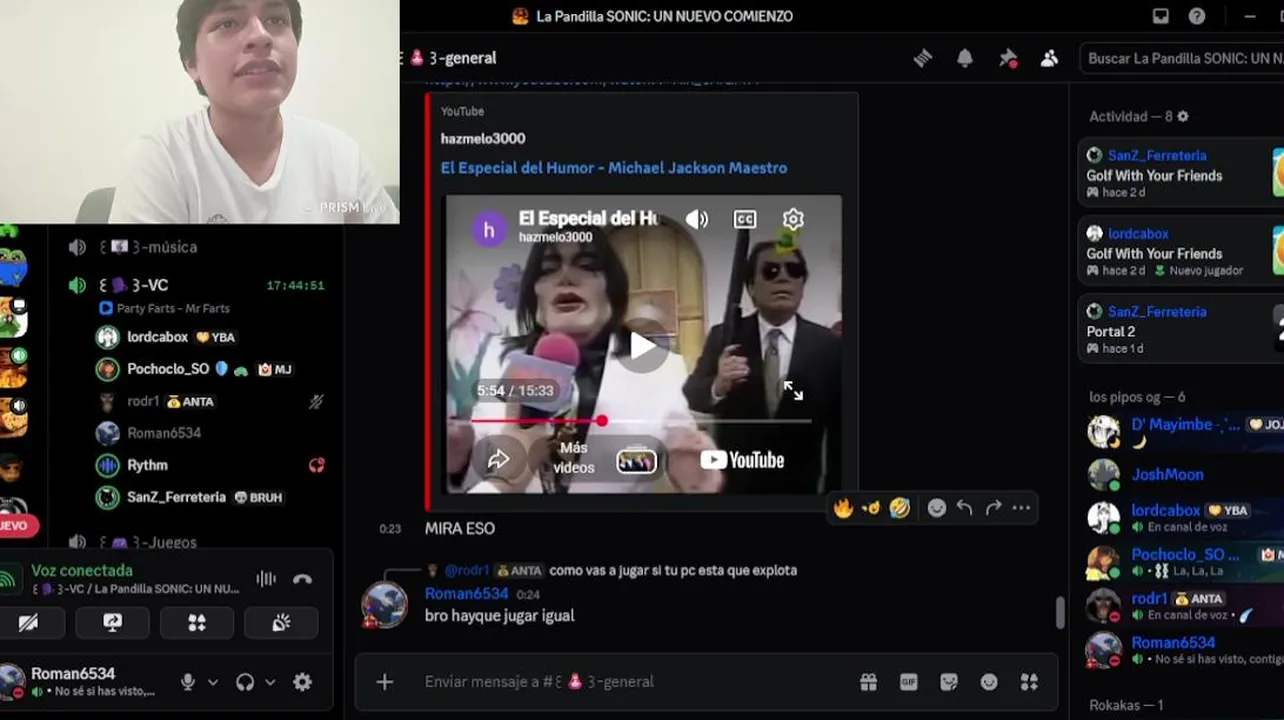The height and width of the screenshot is (720, 1284).
Task: Play the embedded YouTube video
Action: (642, 345)
